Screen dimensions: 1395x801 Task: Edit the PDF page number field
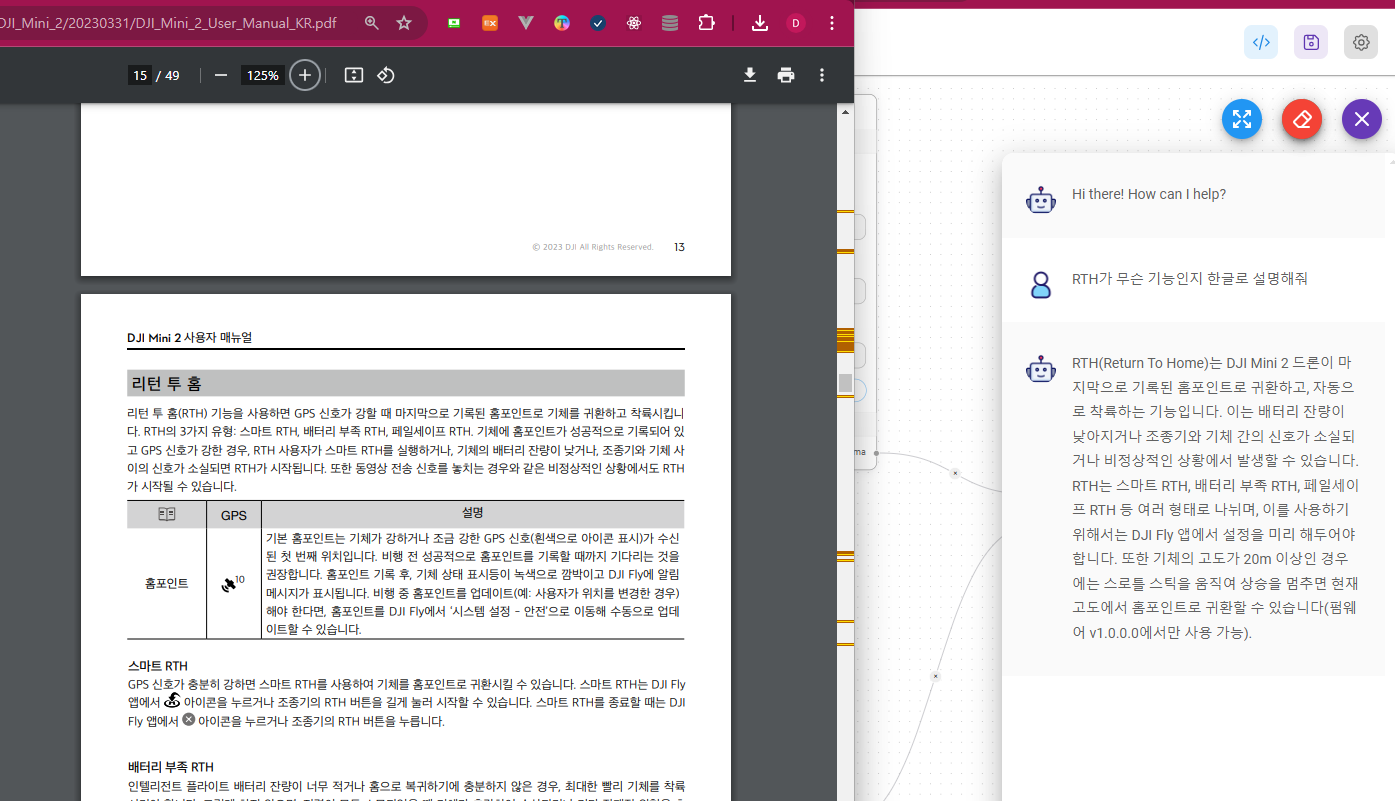pos(140,75)
